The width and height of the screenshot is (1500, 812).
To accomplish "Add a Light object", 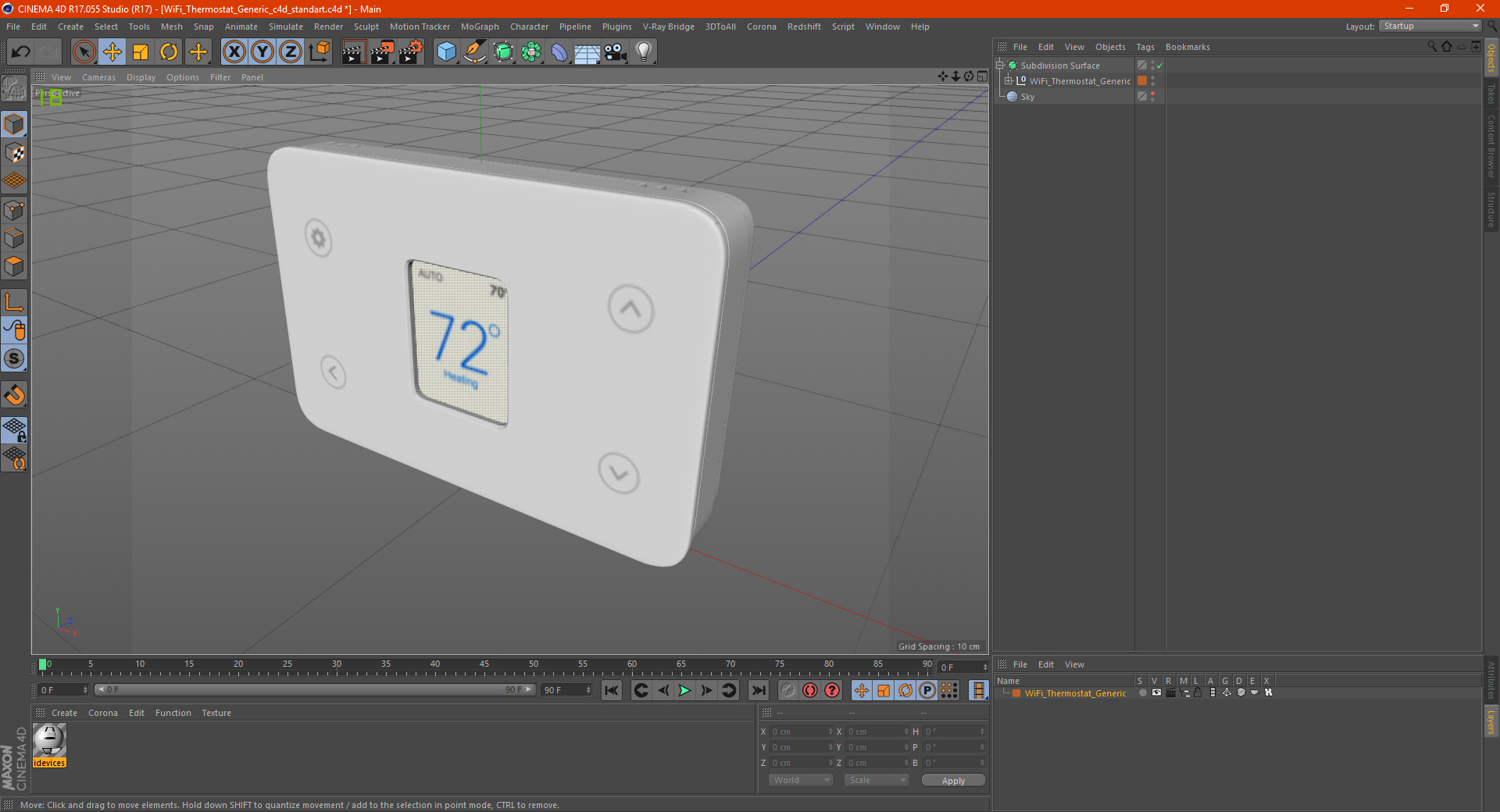I will point(644,52).
